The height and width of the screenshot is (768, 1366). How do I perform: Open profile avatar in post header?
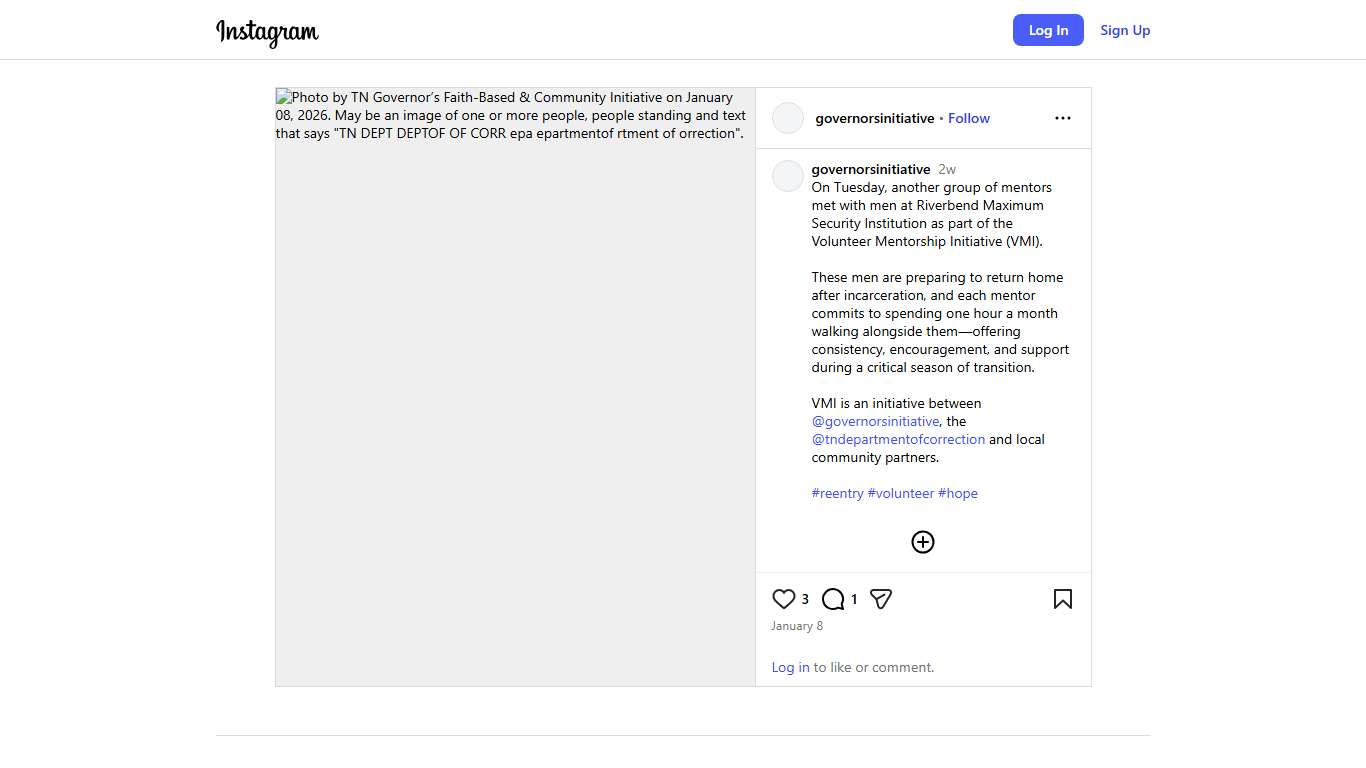point(788,118)
